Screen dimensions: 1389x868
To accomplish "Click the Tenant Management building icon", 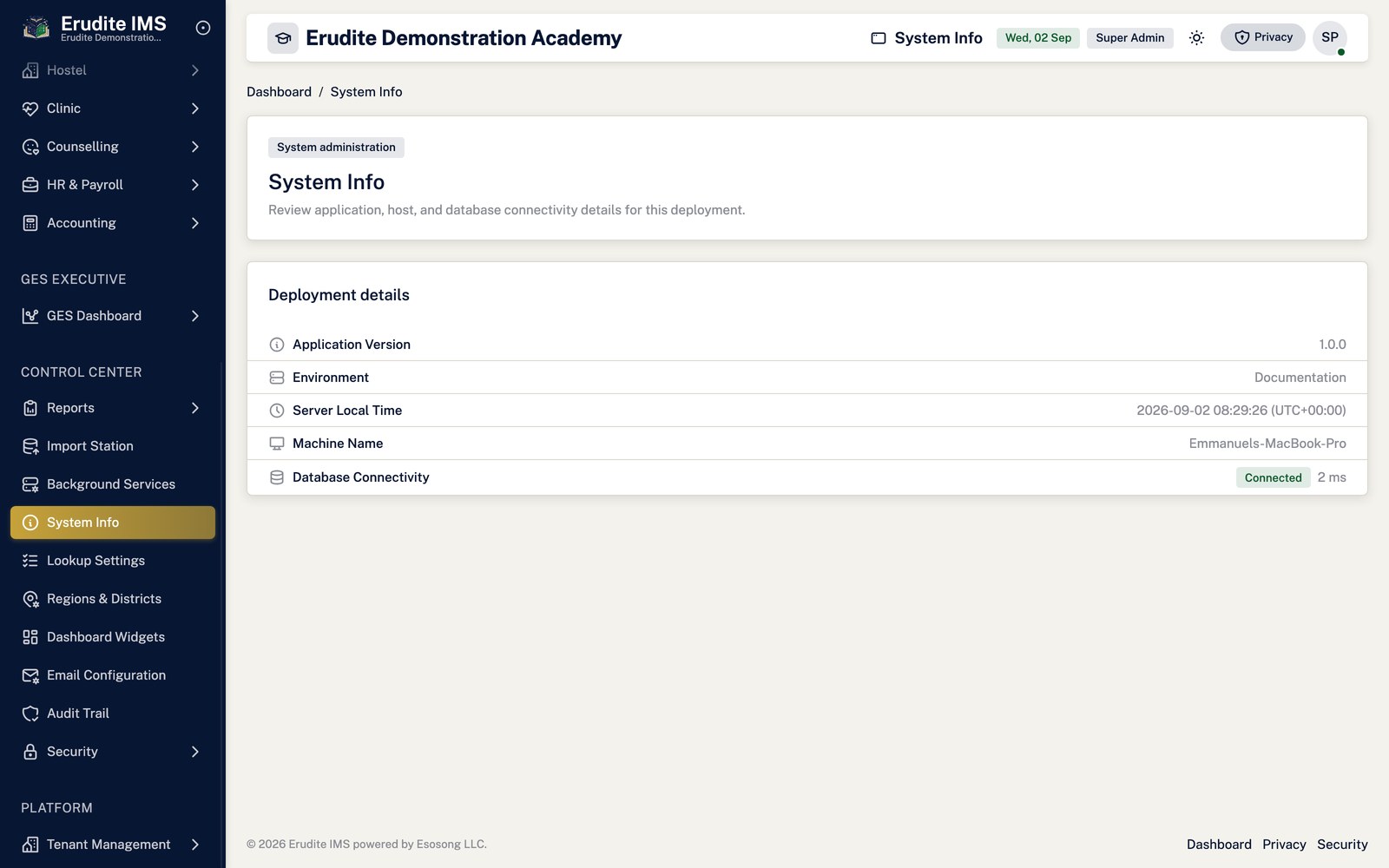I will pyautogui.click(x=30, y=845).
